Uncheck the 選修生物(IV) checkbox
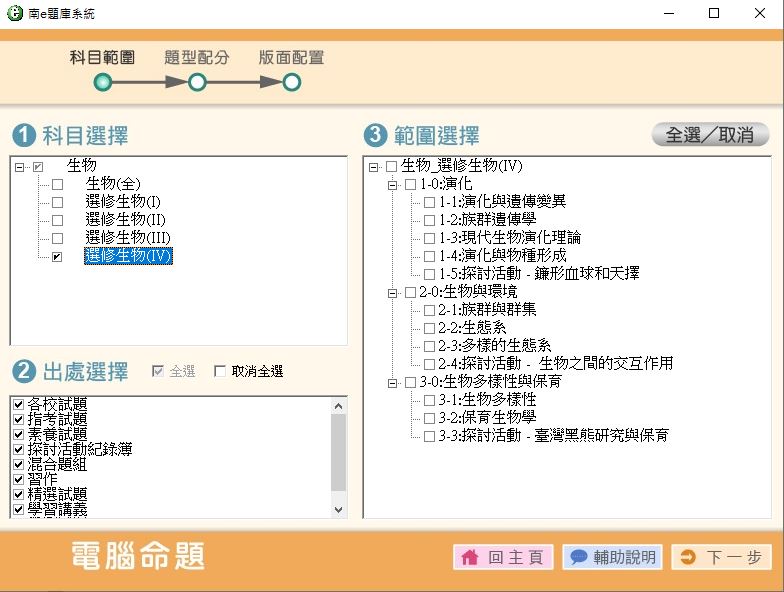 58,256
